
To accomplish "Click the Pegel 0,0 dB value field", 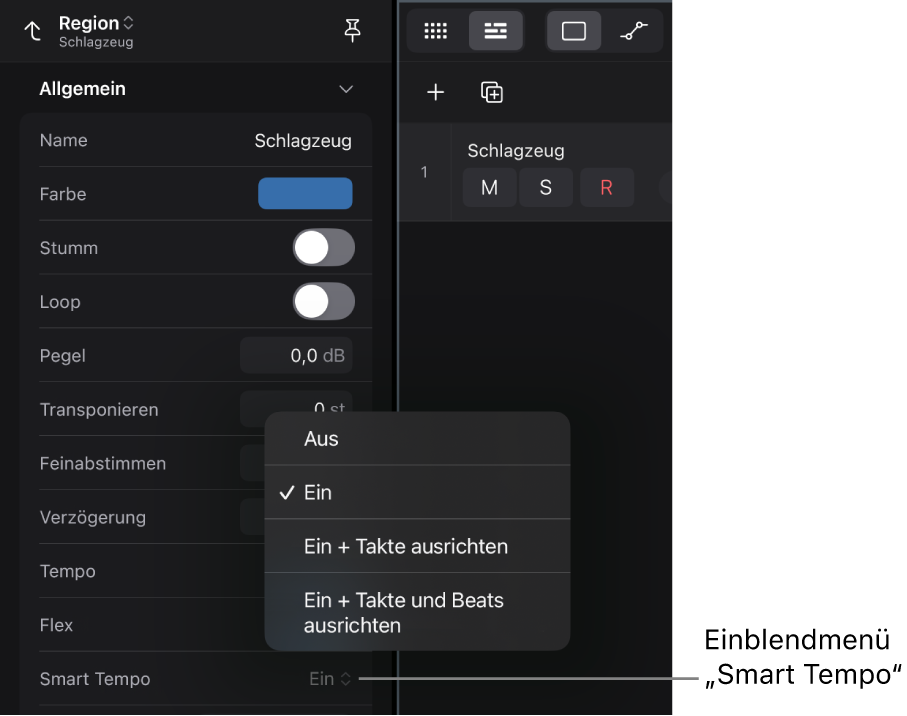I will point(296,355).
